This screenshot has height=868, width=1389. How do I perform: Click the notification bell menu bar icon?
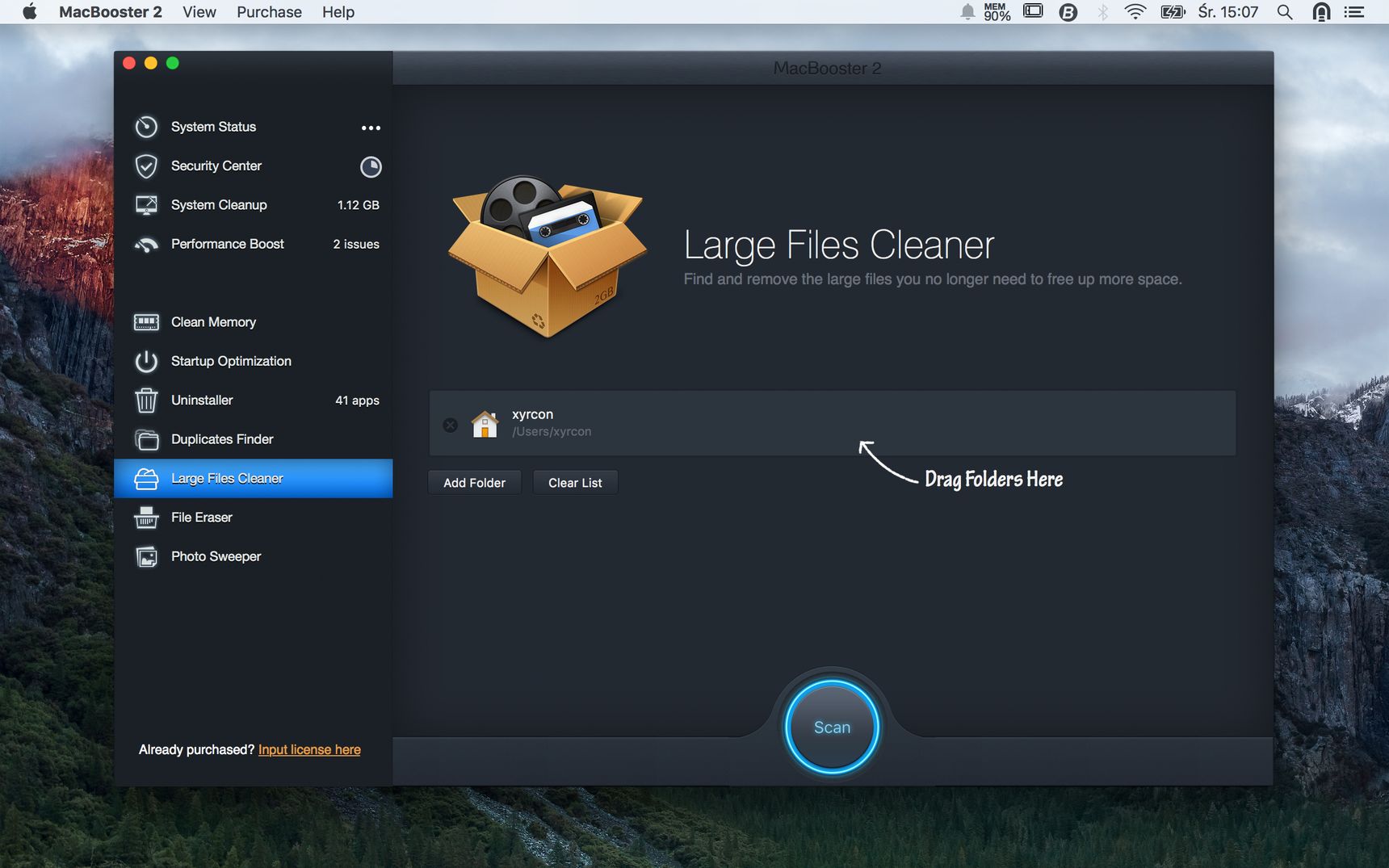coord(967,12)
